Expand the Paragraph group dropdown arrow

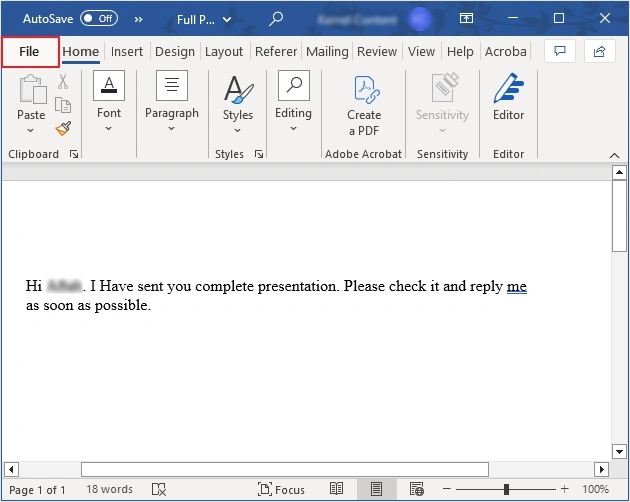(172, 129)
